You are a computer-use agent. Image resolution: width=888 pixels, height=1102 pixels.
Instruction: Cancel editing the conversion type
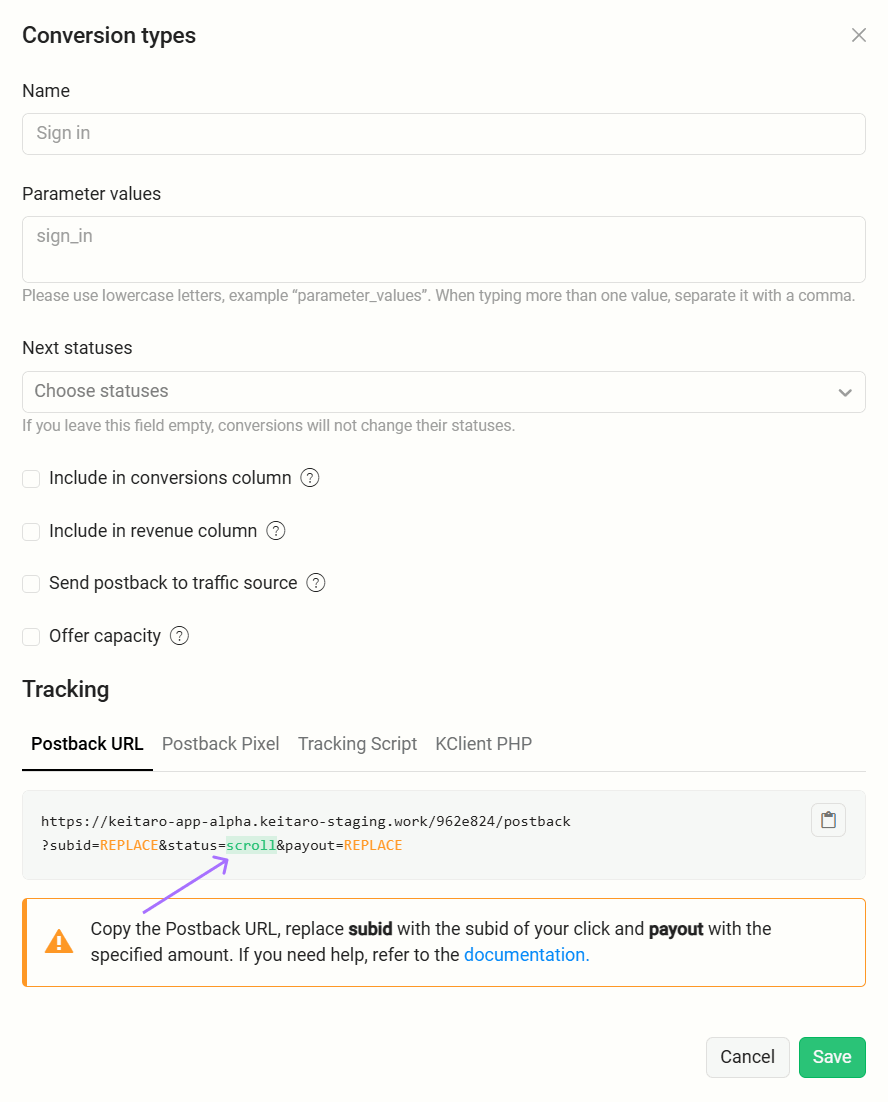pos(747,1057)
